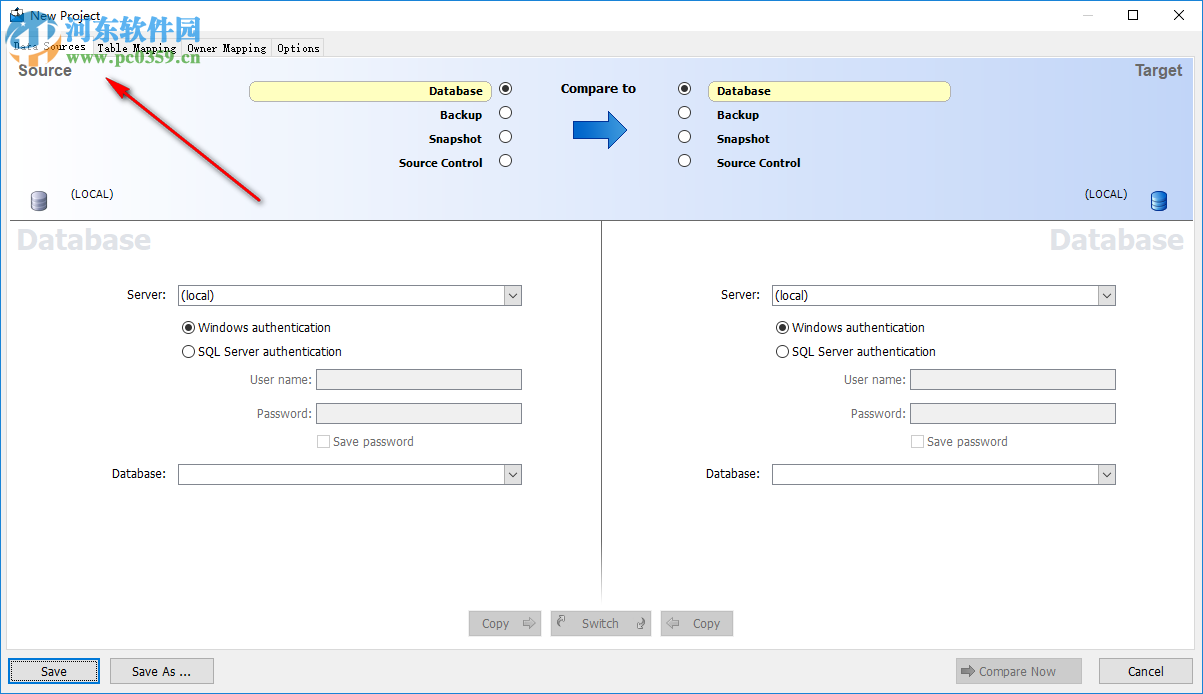Click the curved arrow icon on Switch button
The width and height of the screenshot is (1203, 694).
562,623
